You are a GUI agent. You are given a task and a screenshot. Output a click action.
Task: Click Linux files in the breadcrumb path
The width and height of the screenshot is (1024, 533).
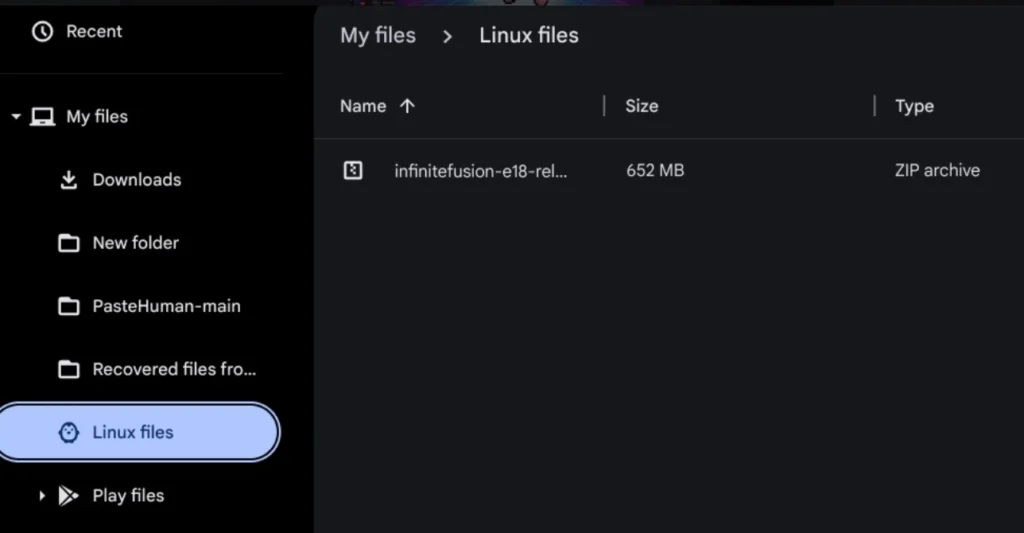pos(528,36)
